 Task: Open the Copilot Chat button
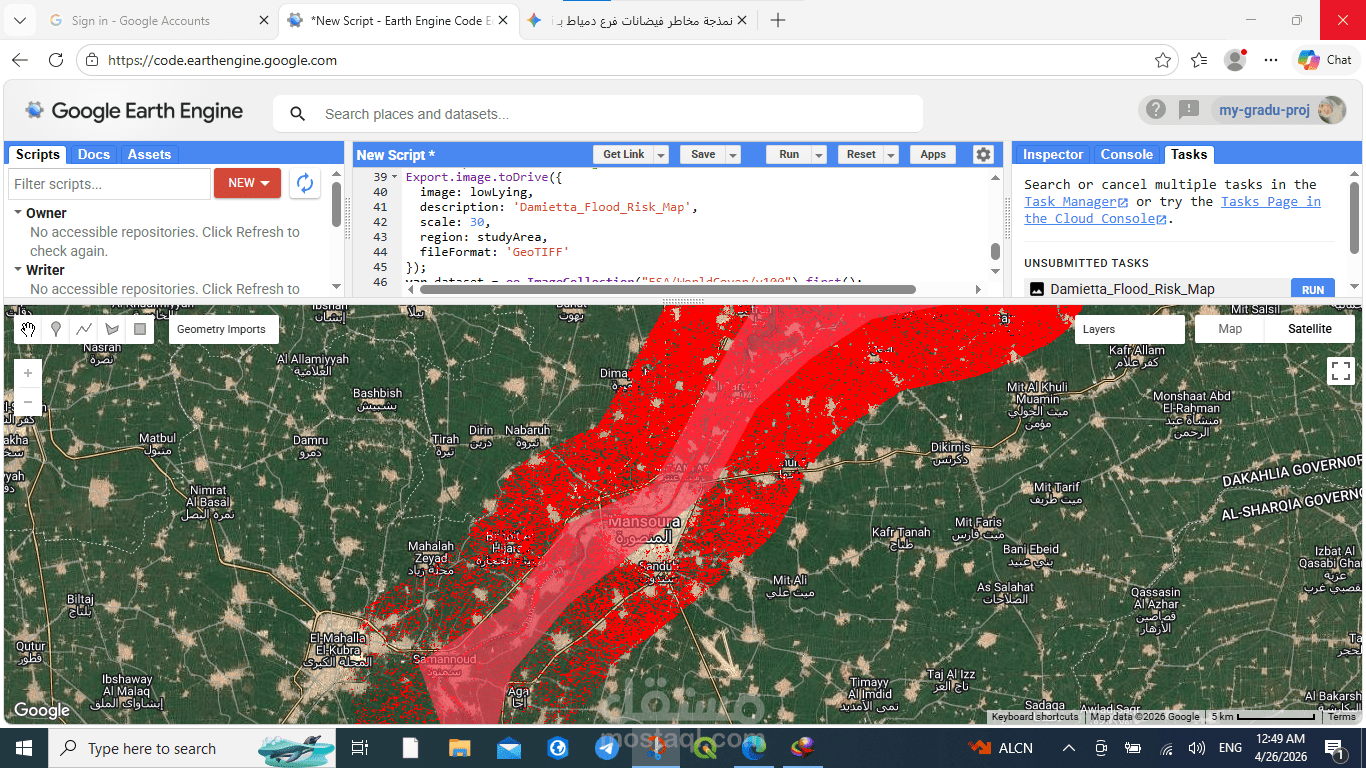click(x=1325, y=60)
